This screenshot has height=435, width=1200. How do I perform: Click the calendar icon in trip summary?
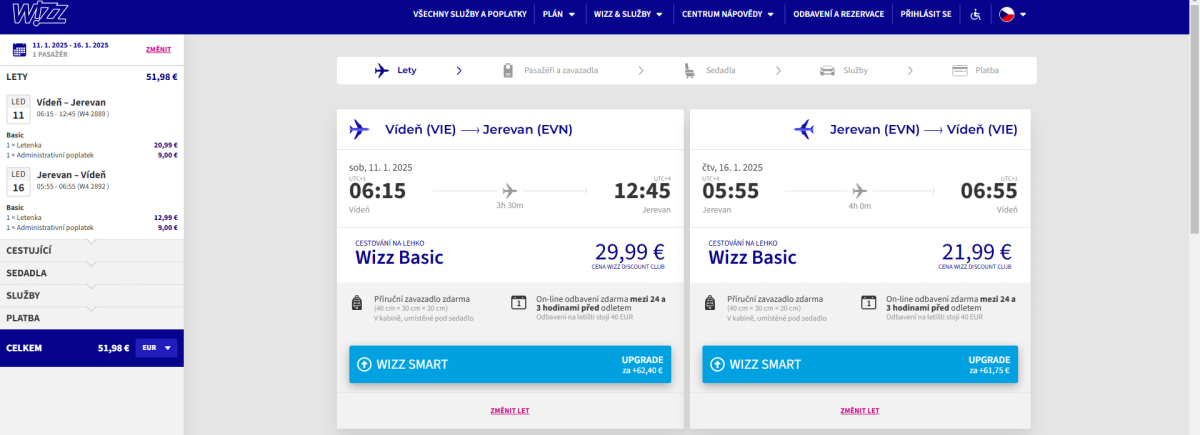(x=18, y=49)
